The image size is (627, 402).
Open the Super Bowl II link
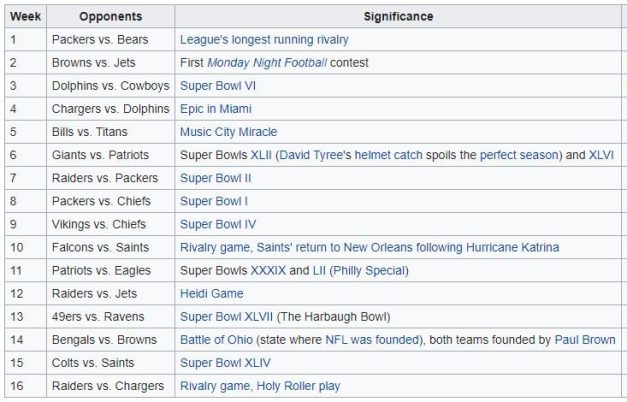pyautogui.click(x=215, y=178)
